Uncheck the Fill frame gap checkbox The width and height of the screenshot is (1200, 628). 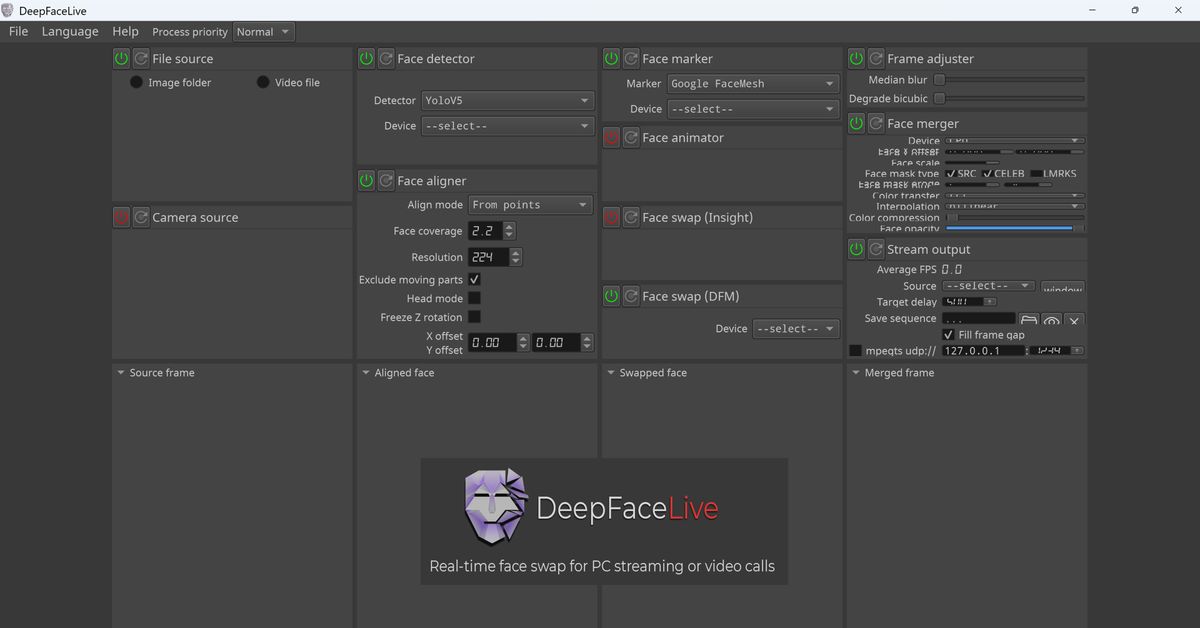[948, 335]
